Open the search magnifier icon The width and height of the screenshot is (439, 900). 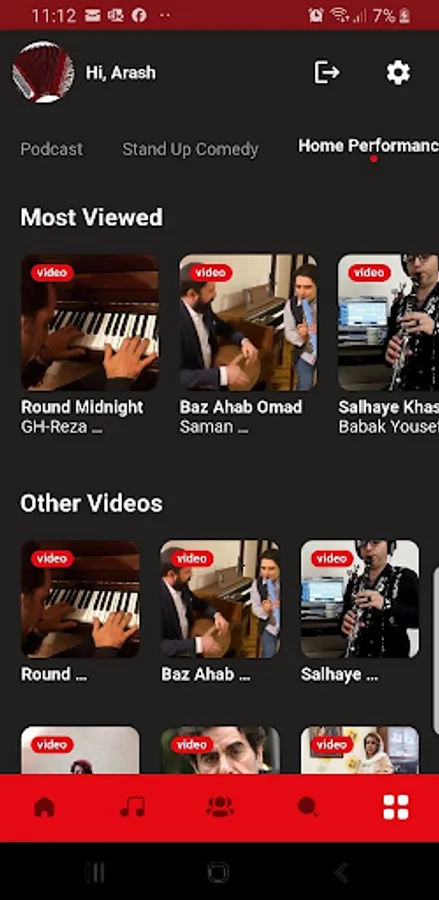[x=308, y=806]
